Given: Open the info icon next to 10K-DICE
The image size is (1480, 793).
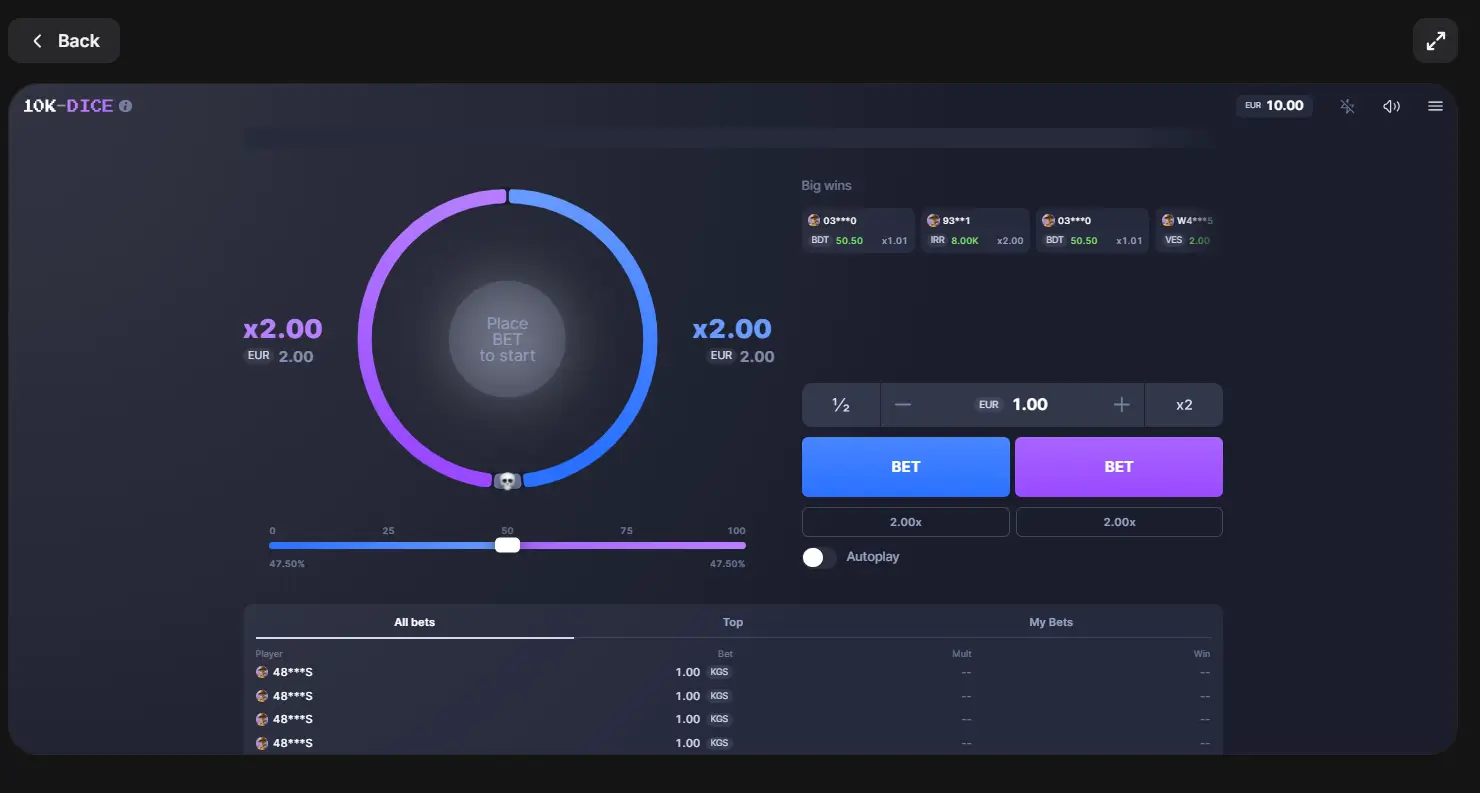Looking at the screenshot, I should tap(125, 106).
